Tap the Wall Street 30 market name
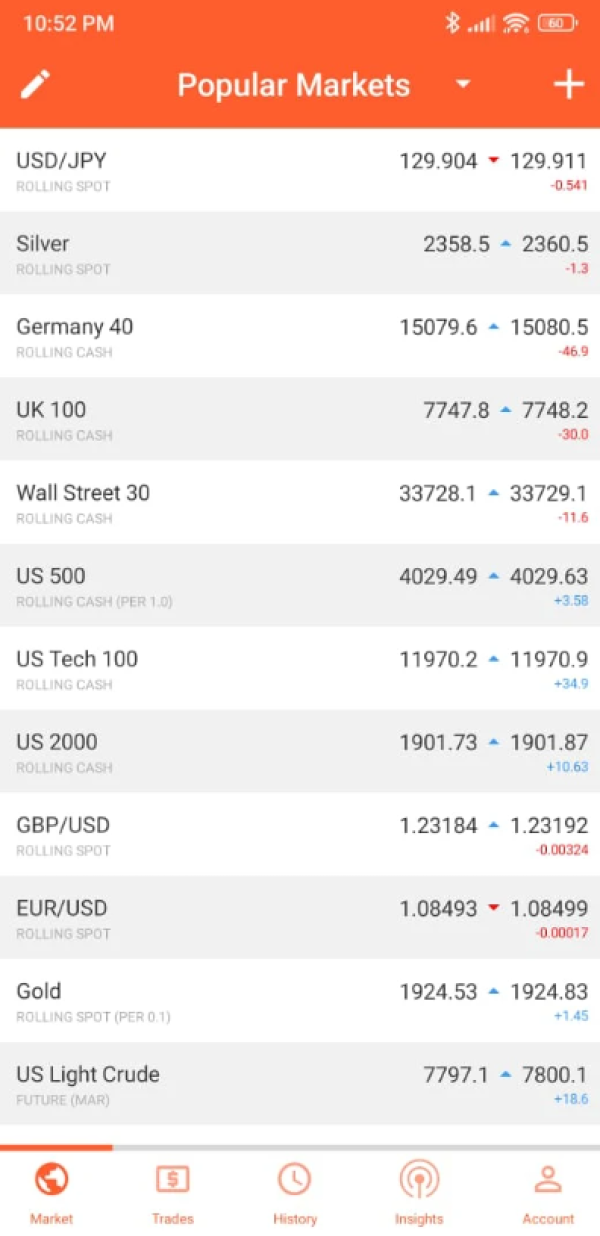This screenshot has width=600, height=1236. click(x=83, y=493)
